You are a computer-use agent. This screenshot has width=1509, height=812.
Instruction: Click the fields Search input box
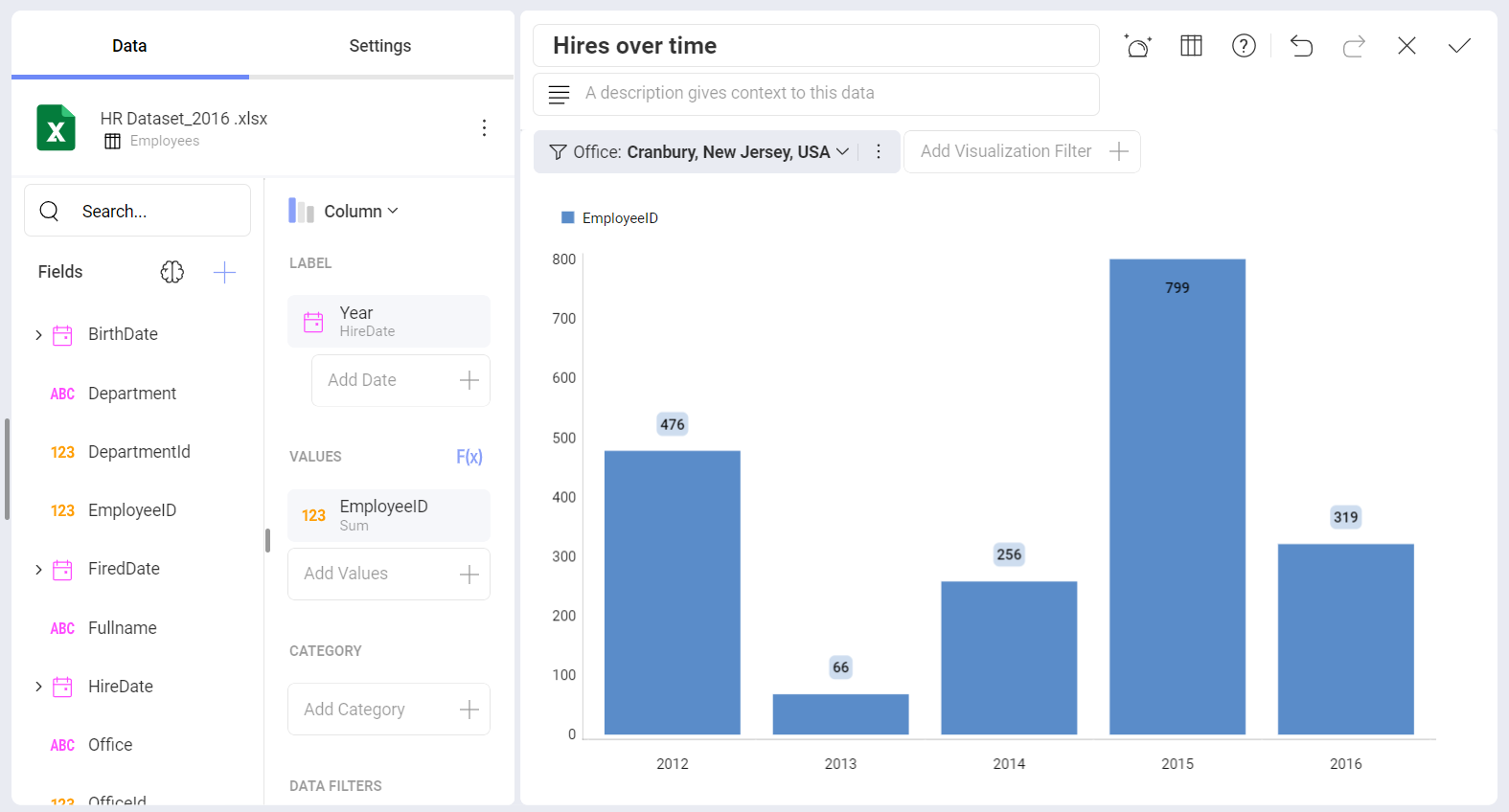(x=137, y=211)
